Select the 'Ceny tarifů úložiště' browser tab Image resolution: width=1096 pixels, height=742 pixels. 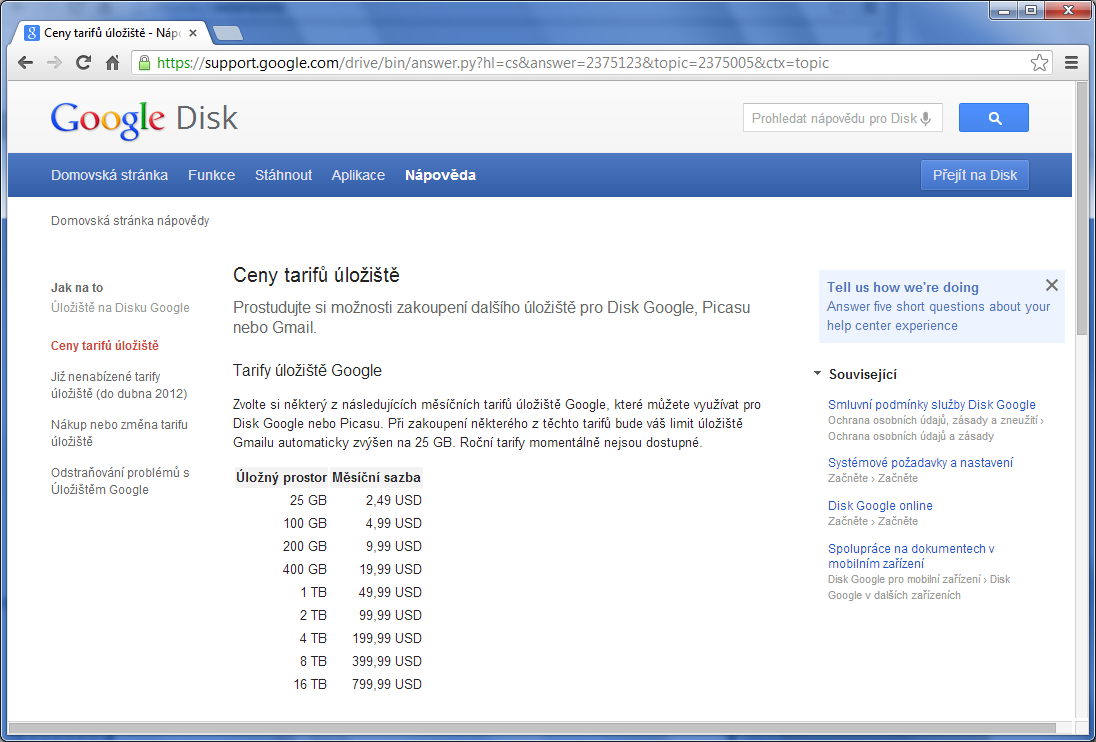pyautogui.click(x=112, y=33)
